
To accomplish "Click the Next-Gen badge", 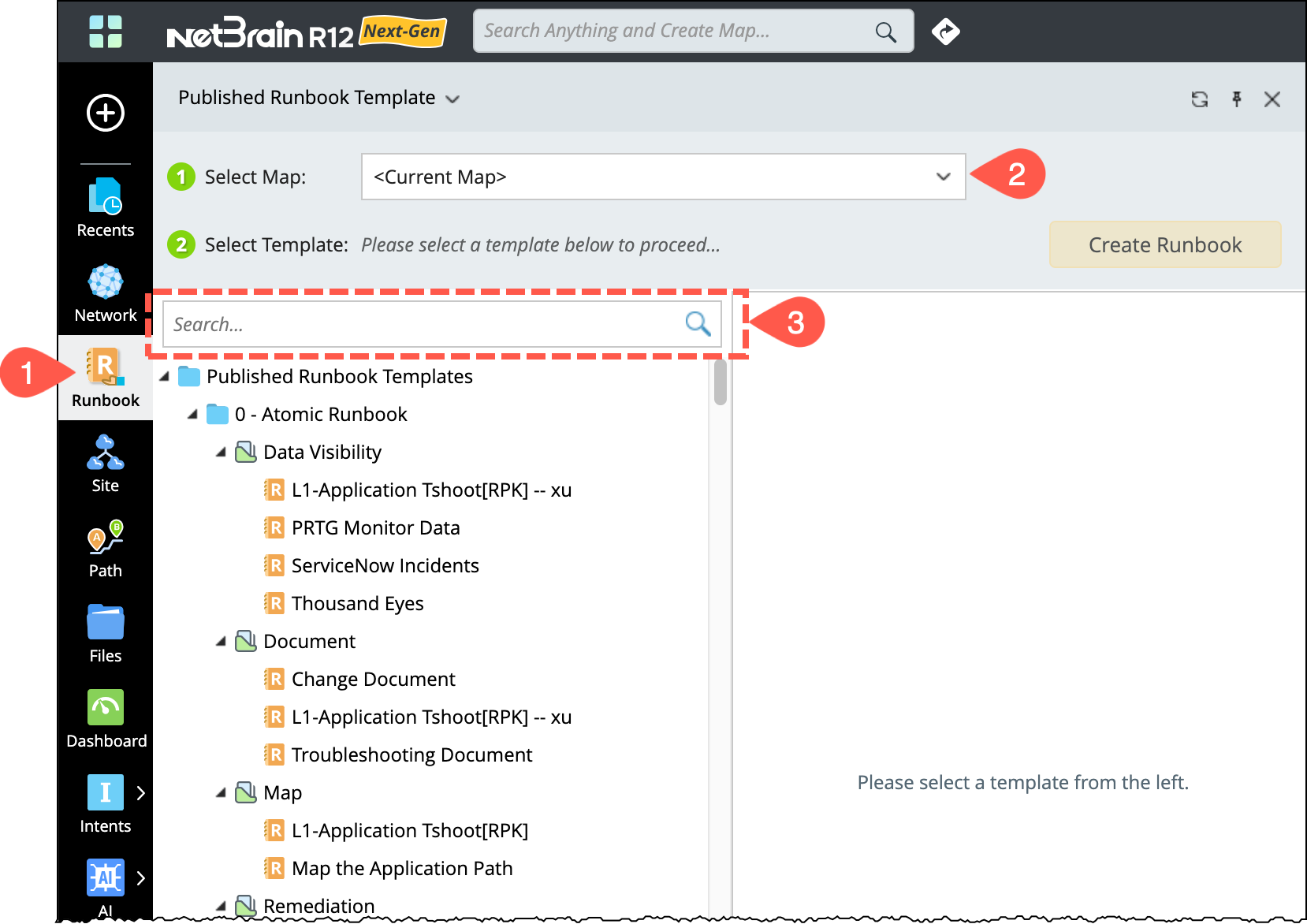I will coord(403,32).
